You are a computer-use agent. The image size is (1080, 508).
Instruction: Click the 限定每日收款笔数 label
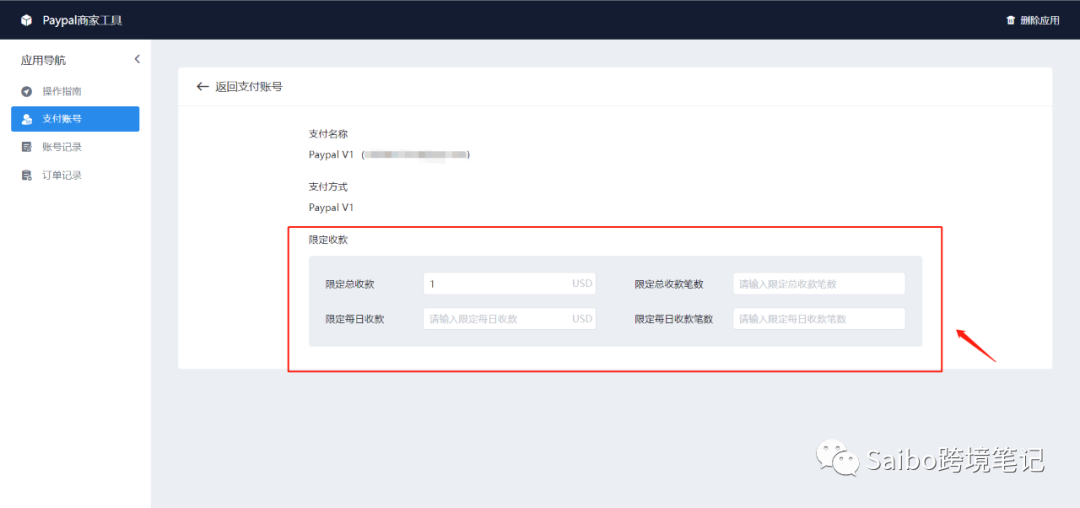point(674,319)
